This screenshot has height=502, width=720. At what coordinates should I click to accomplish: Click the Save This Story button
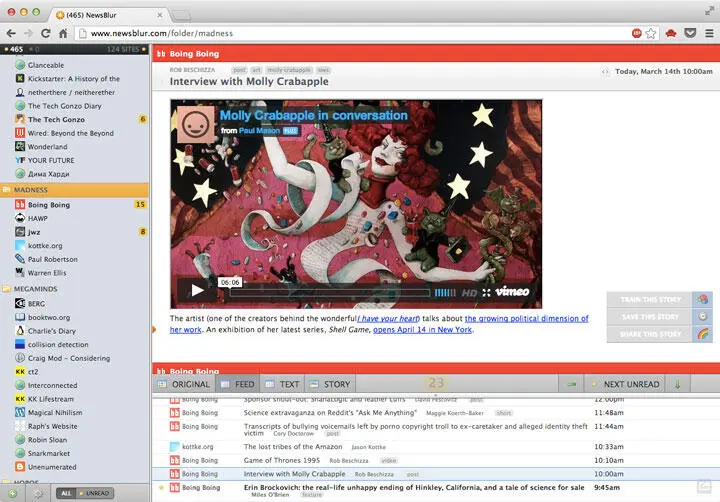pyautogui.click(x=659, y=316)
